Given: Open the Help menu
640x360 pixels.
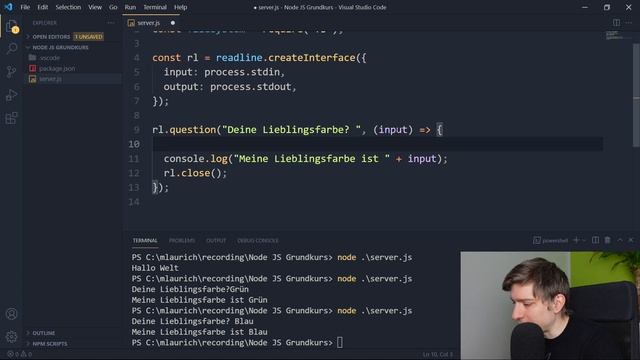Looking at the screenshot, I should click(x=180, y=7).
